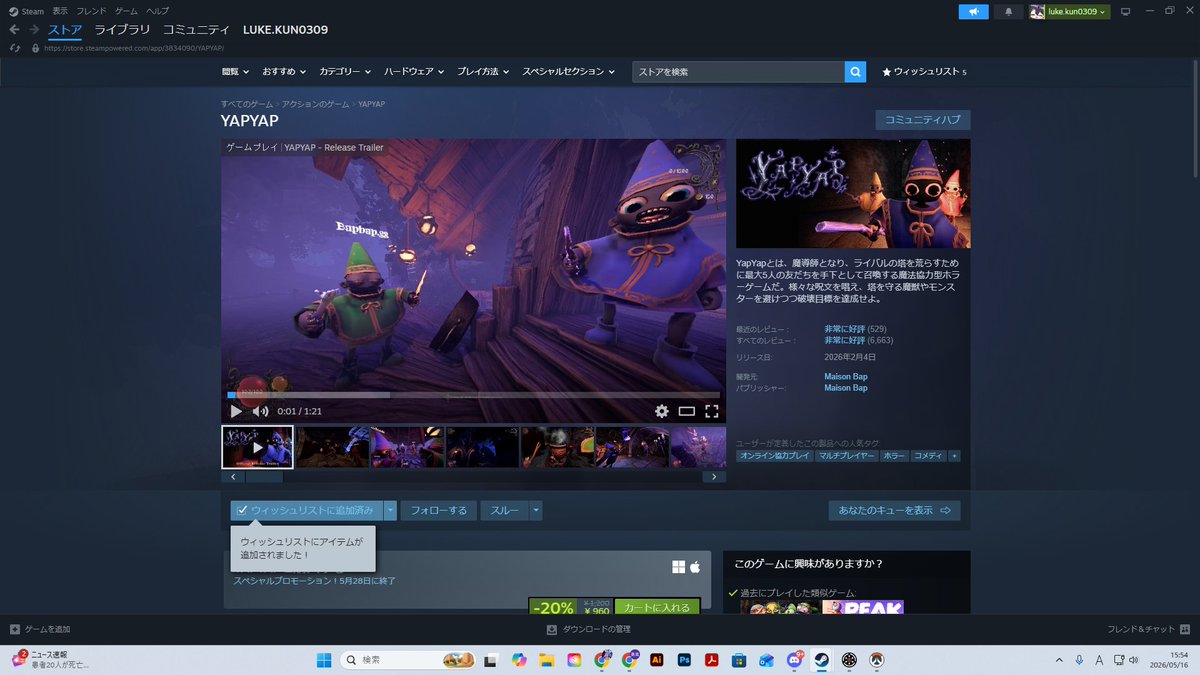Screen dimensions: 1200x675
Task: Switch trailer to theater mode
Action: [686, 411]
